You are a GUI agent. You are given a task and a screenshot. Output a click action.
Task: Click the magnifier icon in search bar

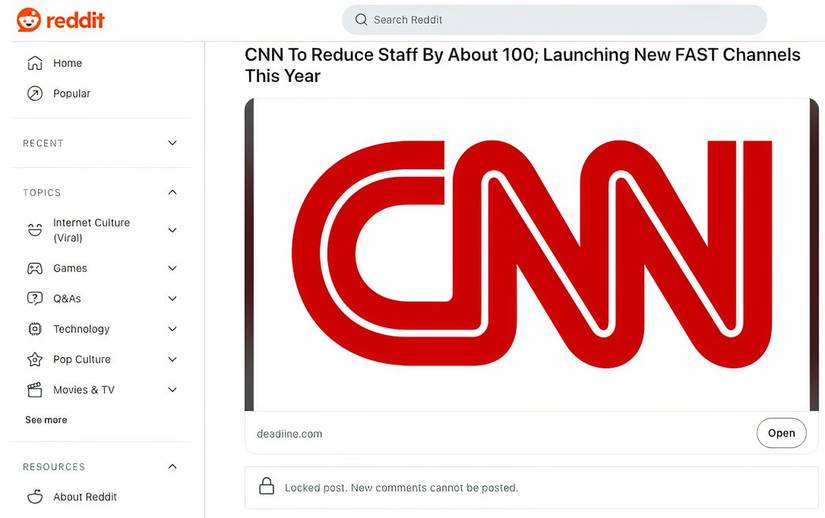click(361, 20)
